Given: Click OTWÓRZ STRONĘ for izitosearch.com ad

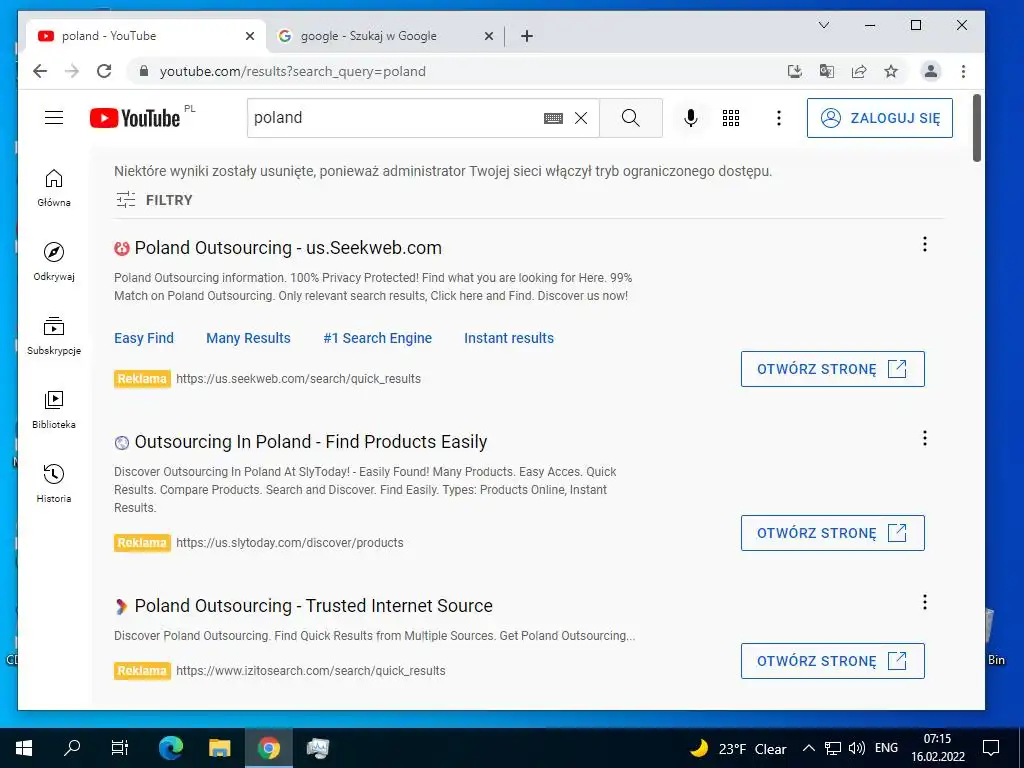Looking at the screenshot, I should (x=833, y=661).
